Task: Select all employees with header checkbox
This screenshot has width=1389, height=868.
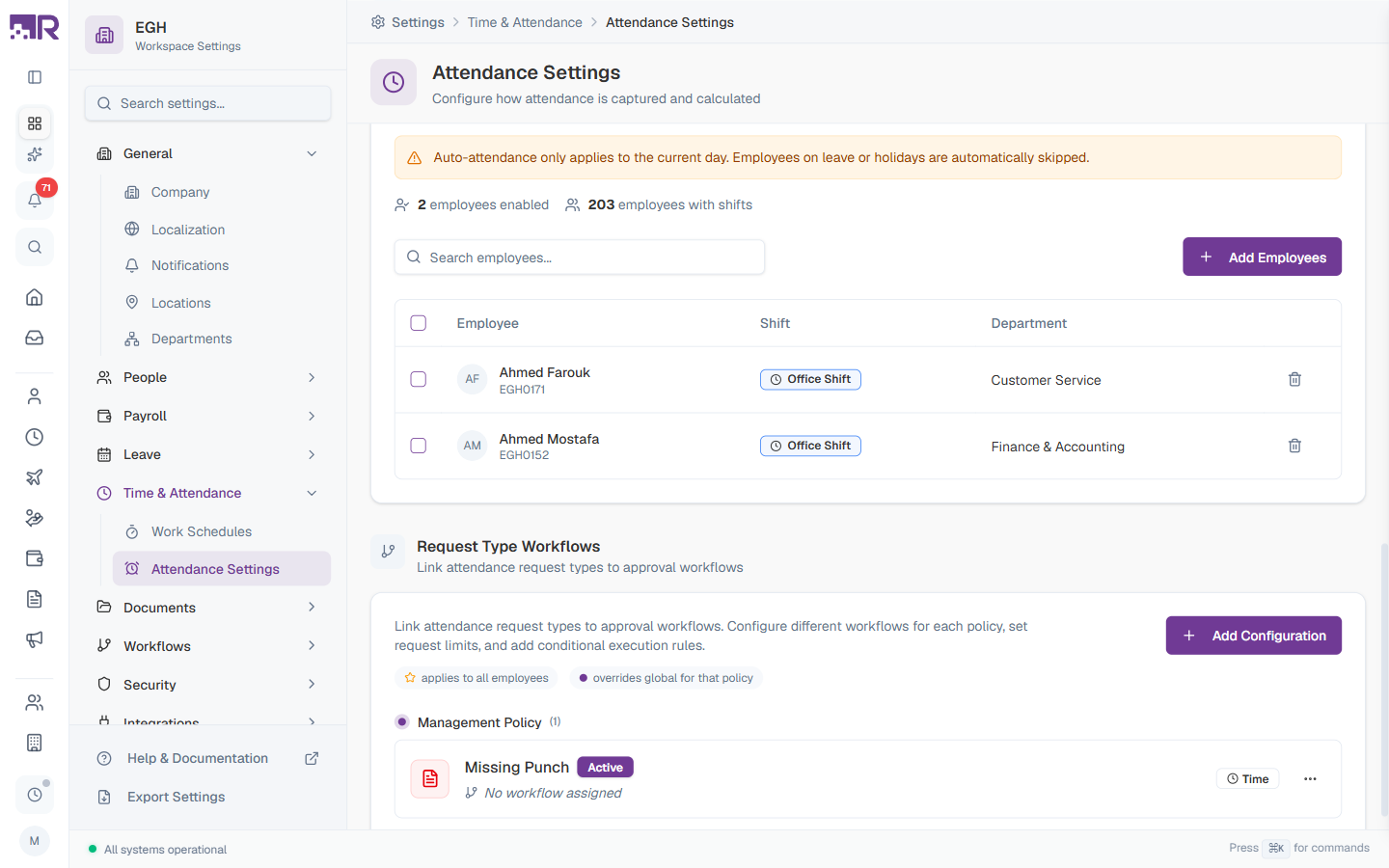Action: (419, 323)
